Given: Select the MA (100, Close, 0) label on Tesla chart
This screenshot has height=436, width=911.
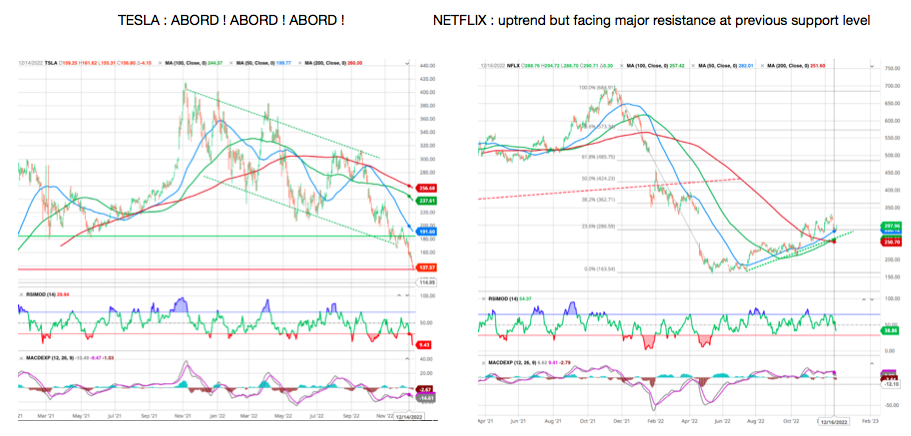Looking at the screenshot, I should click(185, 63).
